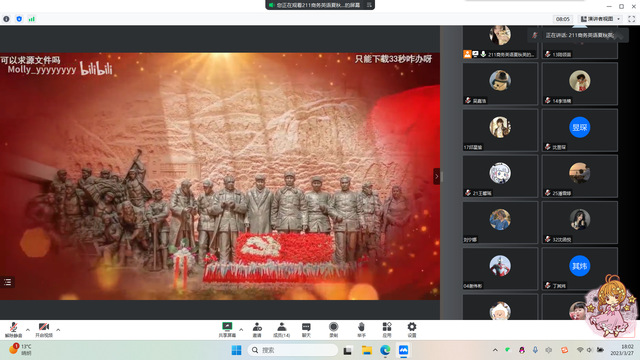Open the Apps icon in toolbar
640x360 pixels.
click(x=387, y=330)
